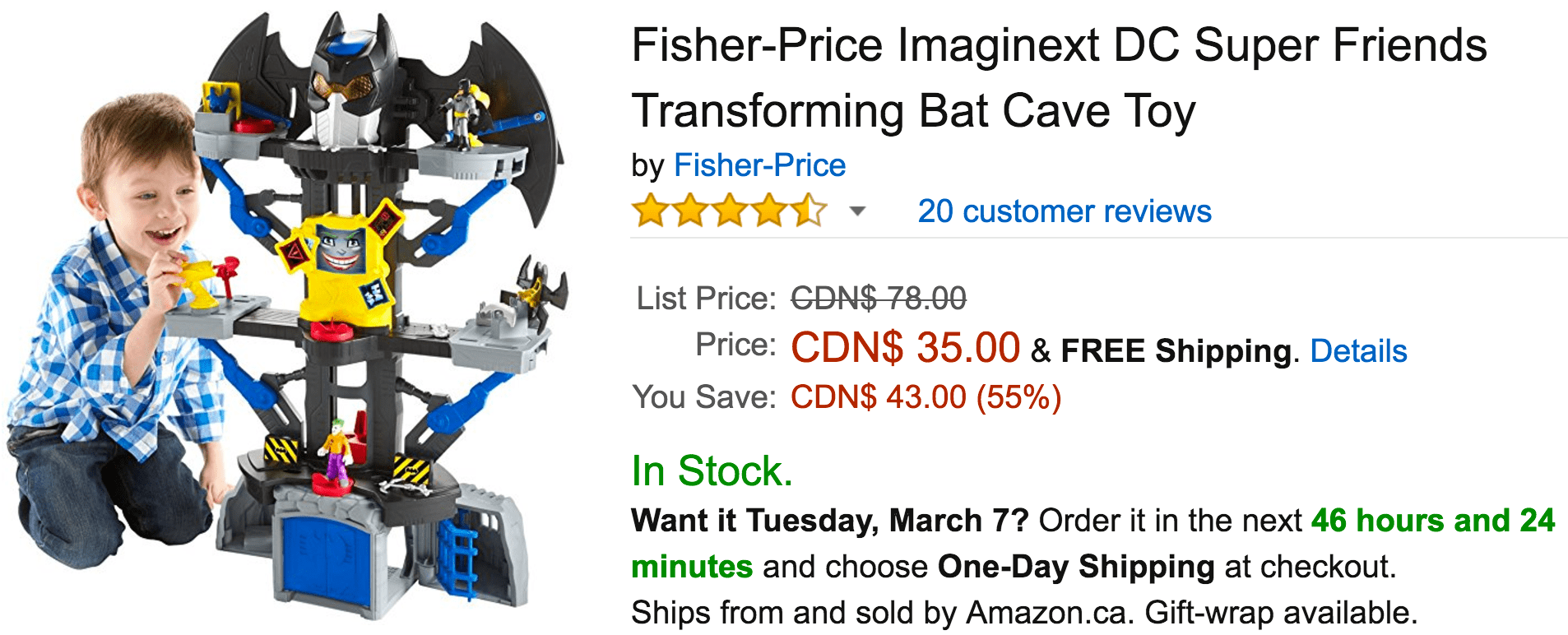Click the Joker figure at the toy's base
This screenshot has width=1568, height=635.
[336, 451]
